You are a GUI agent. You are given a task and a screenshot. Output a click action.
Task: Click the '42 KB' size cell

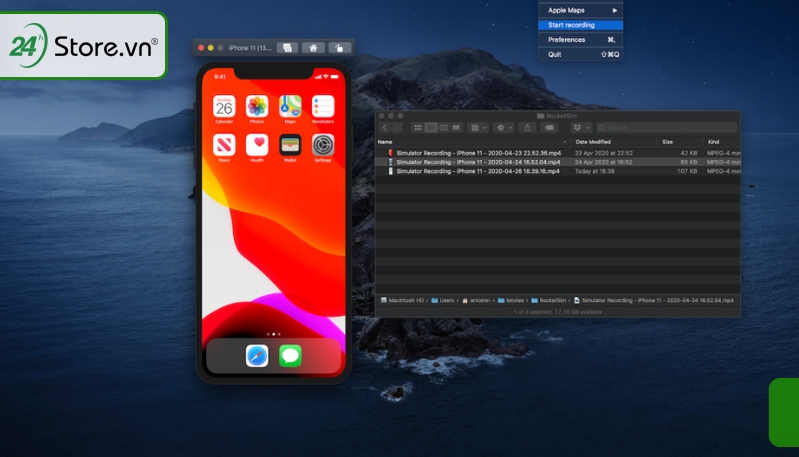coord(688,153)
